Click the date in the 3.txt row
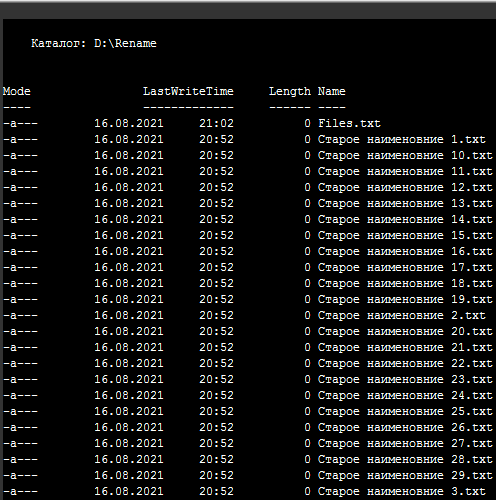Viewport: 496px width, 500px height. 129,491
